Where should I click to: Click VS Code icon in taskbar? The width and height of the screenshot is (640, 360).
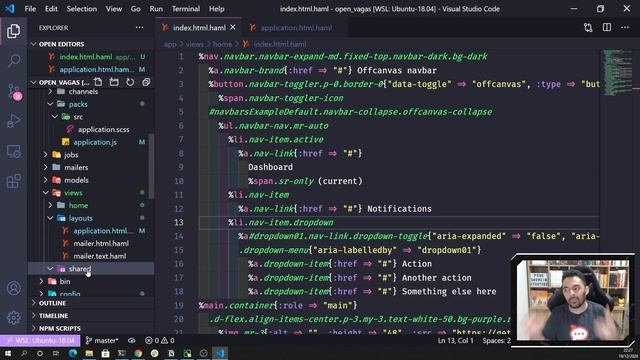pos(220,353)
